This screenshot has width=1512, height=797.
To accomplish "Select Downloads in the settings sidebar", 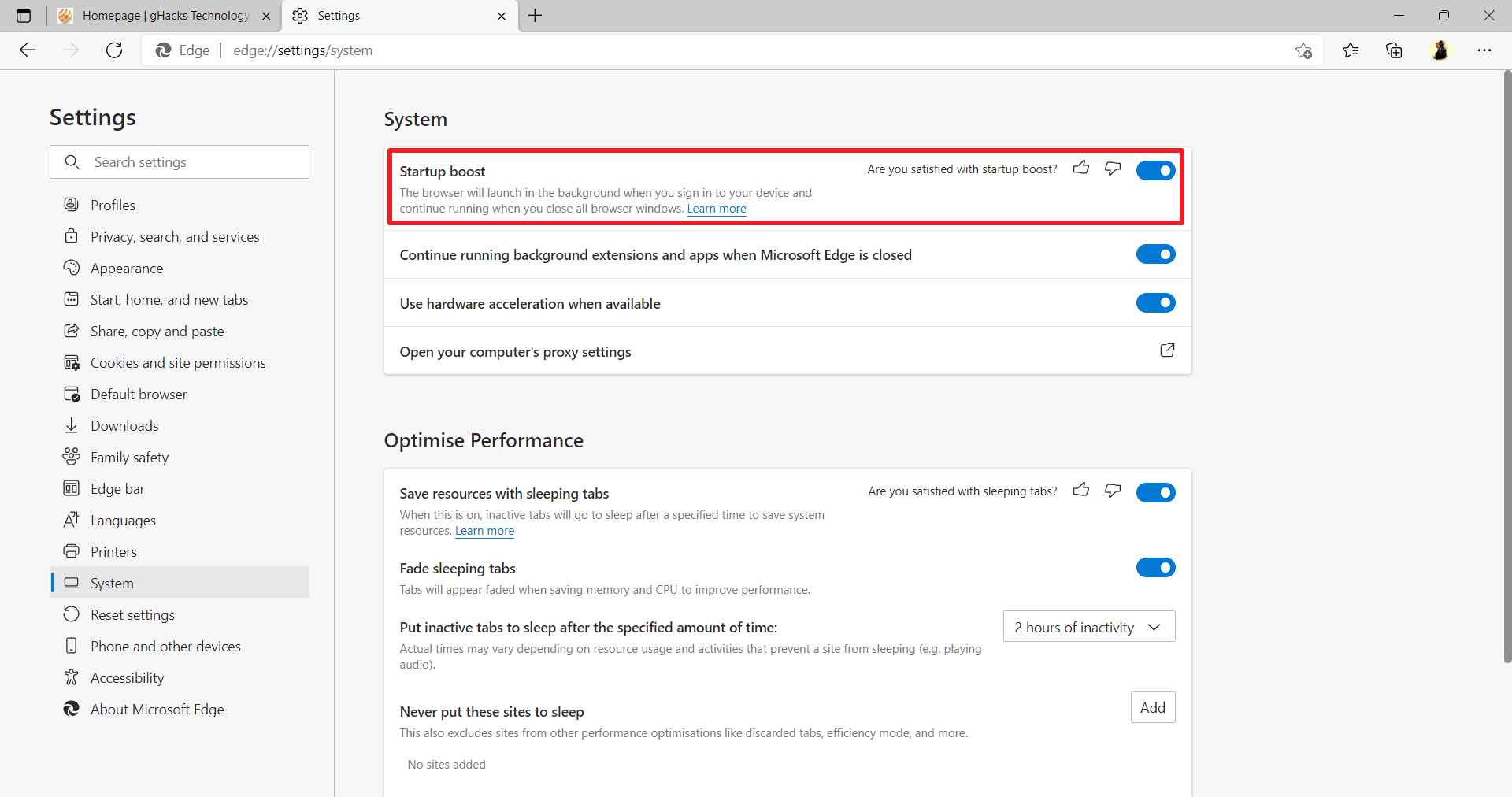I will (124, 425).
